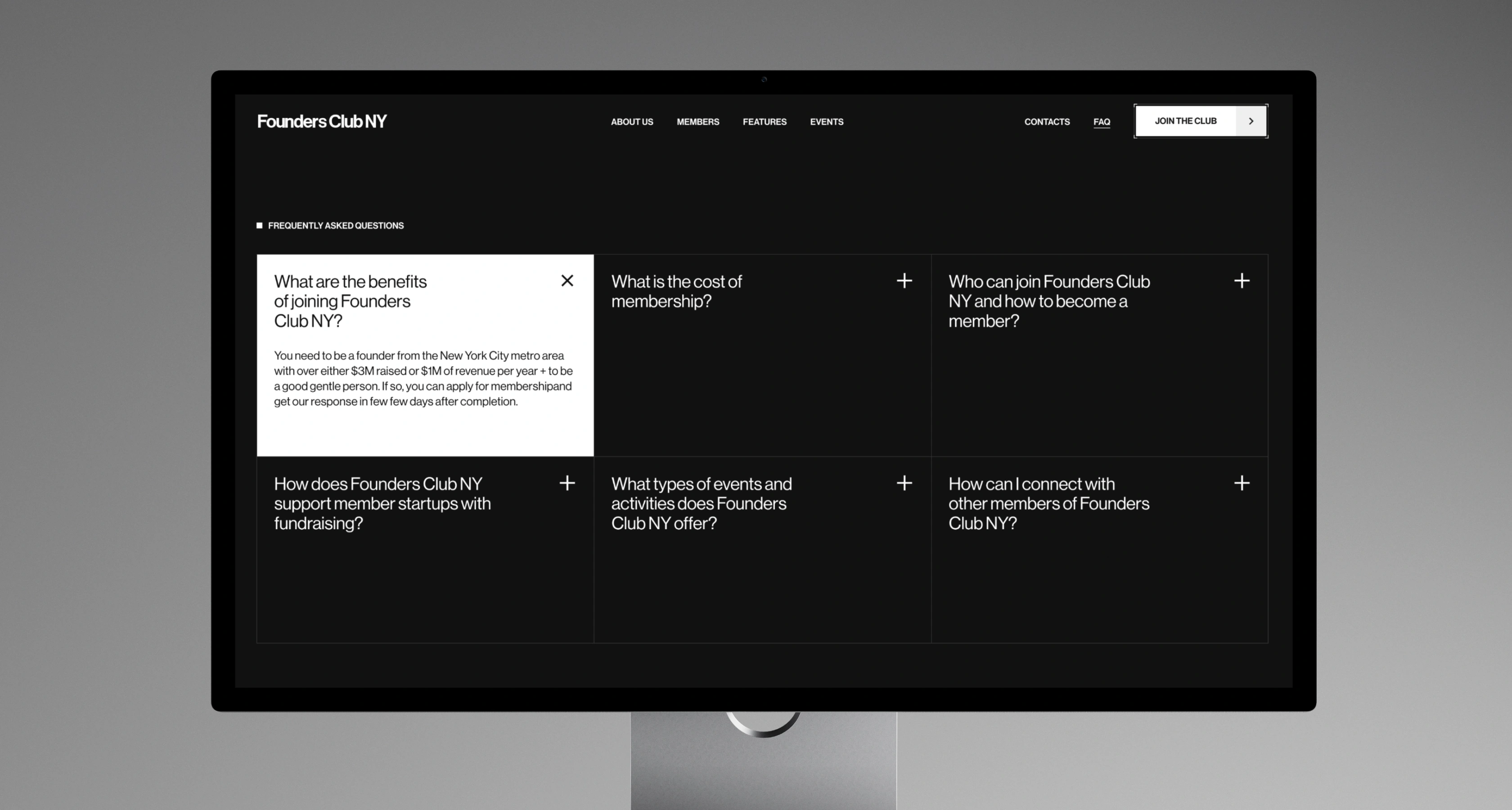Open the Contacts page
Screen dimensions: 1512x810
point(1047,121)
